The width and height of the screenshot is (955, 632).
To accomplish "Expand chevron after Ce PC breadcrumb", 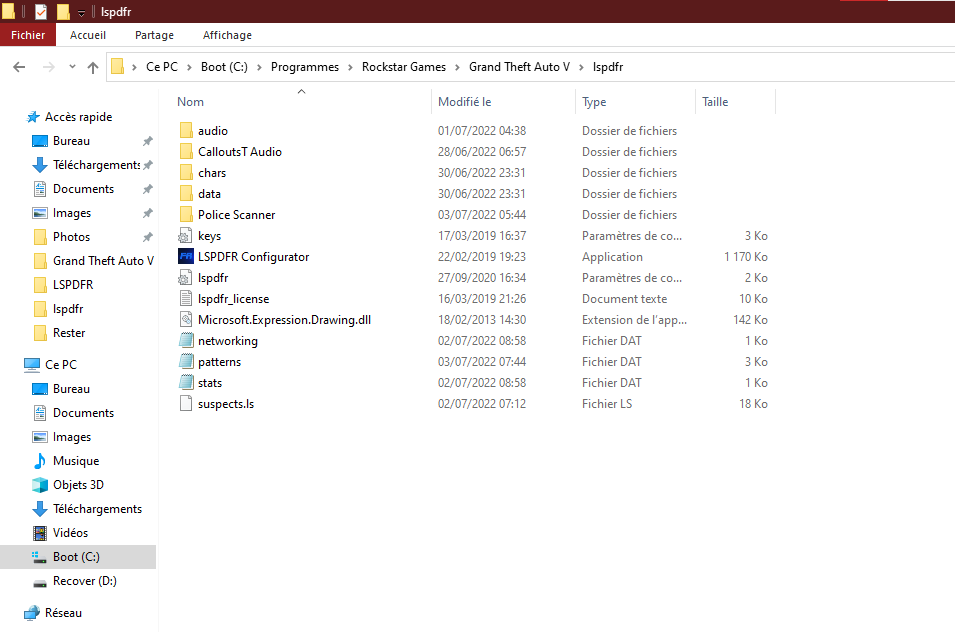I will 189,67.
